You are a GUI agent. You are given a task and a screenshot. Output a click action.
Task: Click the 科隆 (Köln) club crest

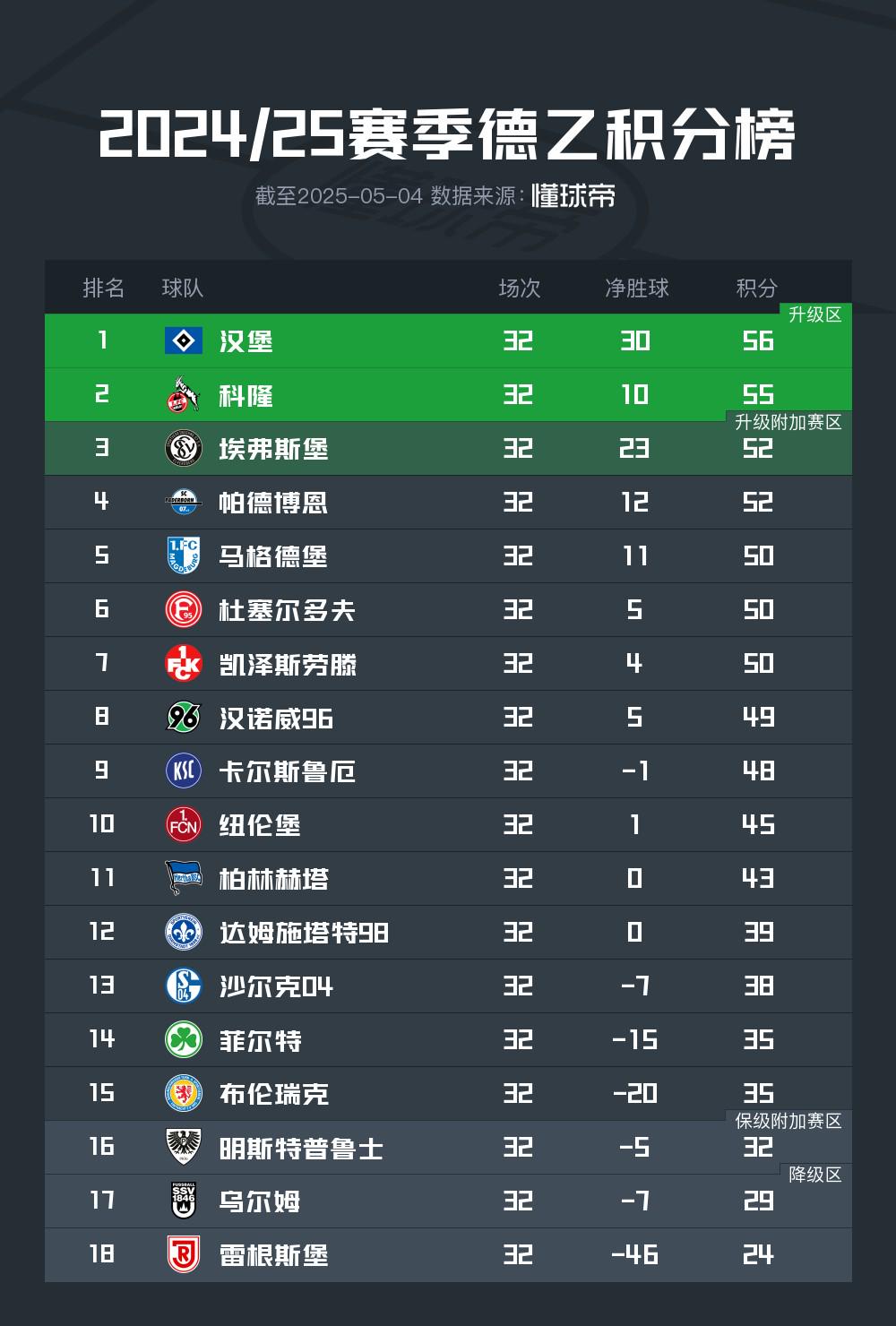pyautogui.click(x=184, y=394)
